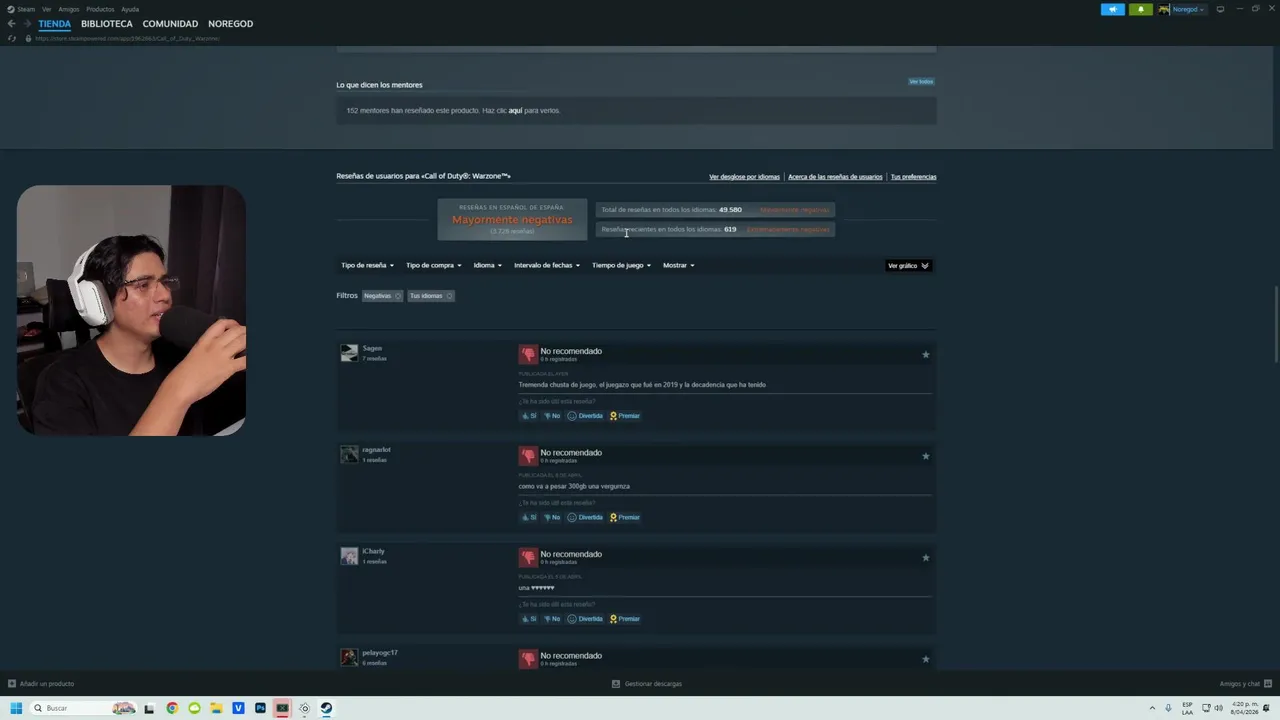
Task: Open the red-highlighted taskbar app
Action: (282, 708)
